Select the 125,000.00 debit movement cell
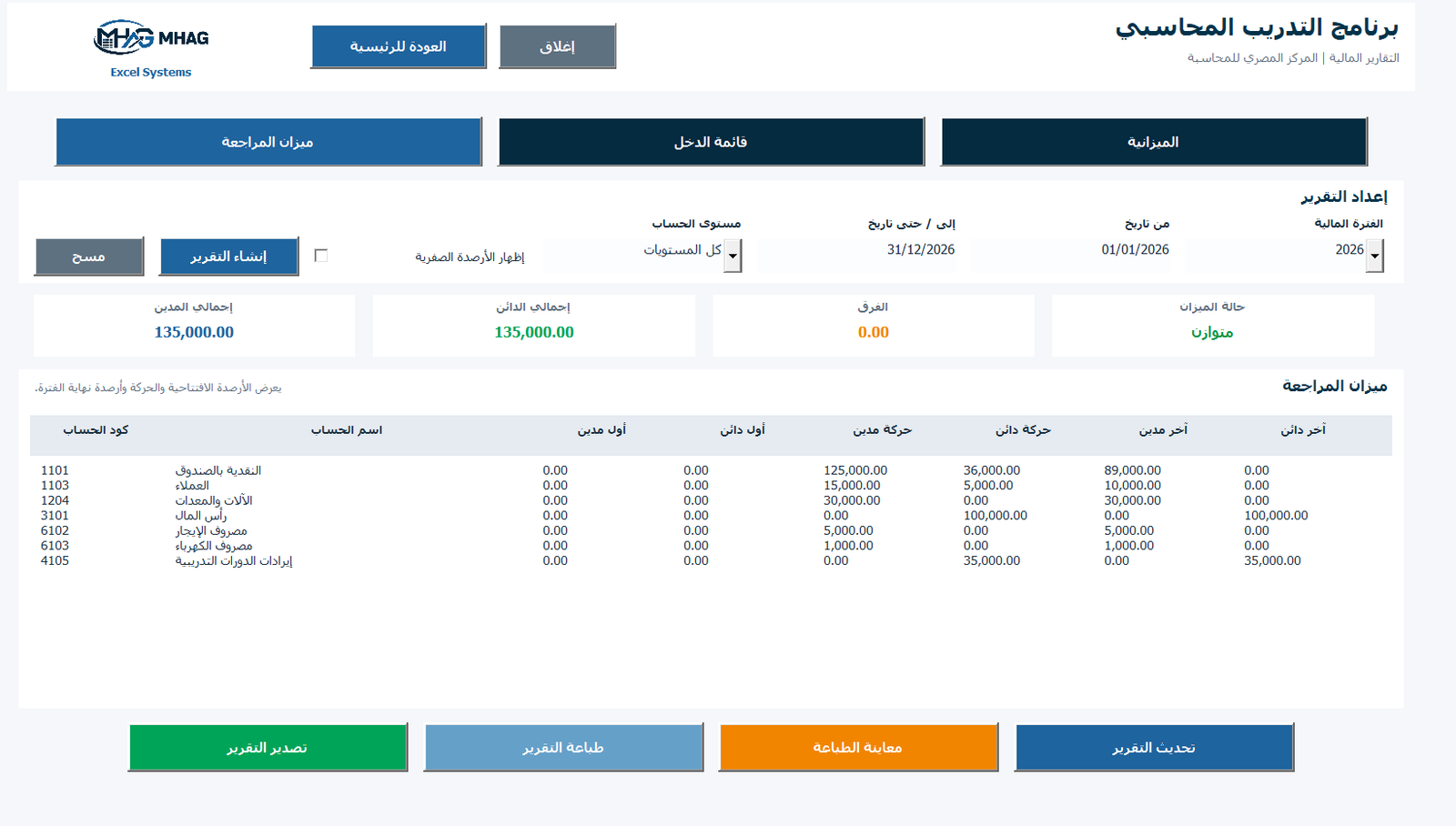 [855, 470]
